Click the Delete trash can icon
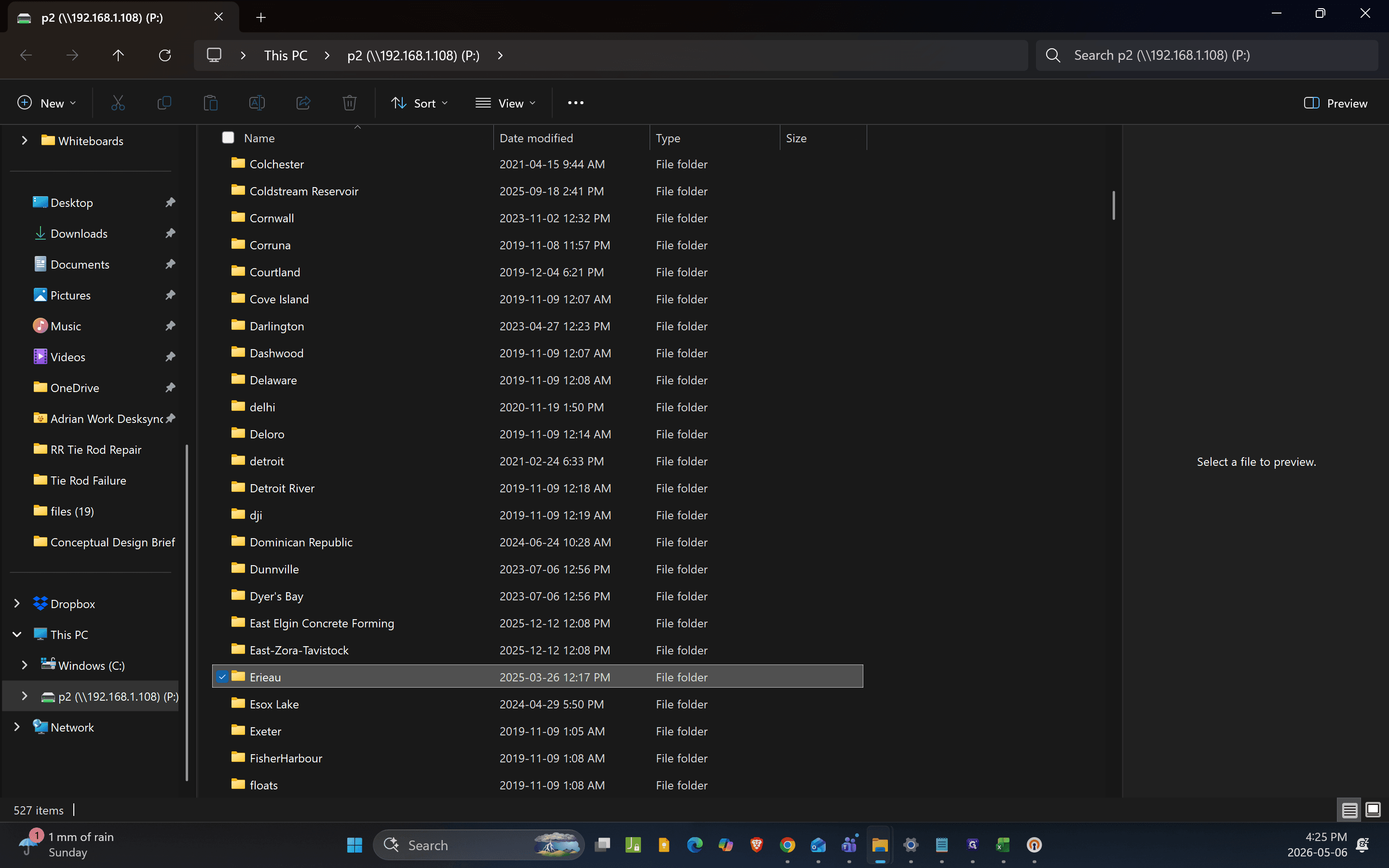Screen dimensions: 1389x868 [x=350, y=103]
